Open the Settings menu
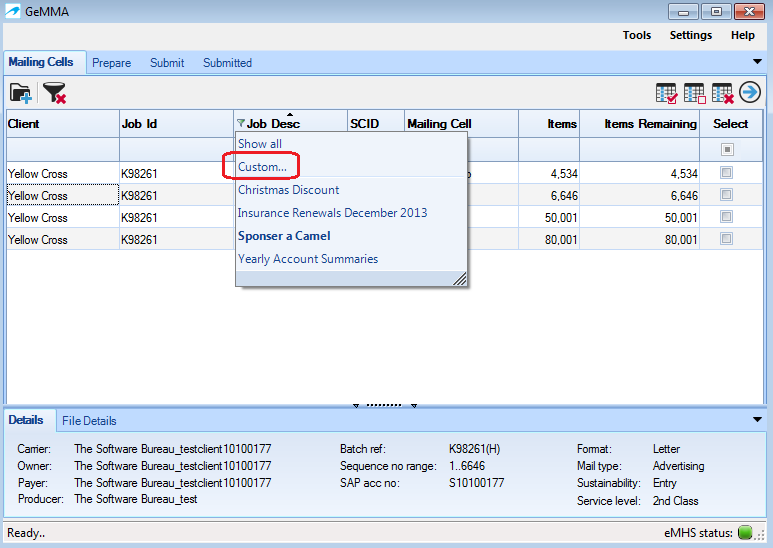 click(691, 35)
